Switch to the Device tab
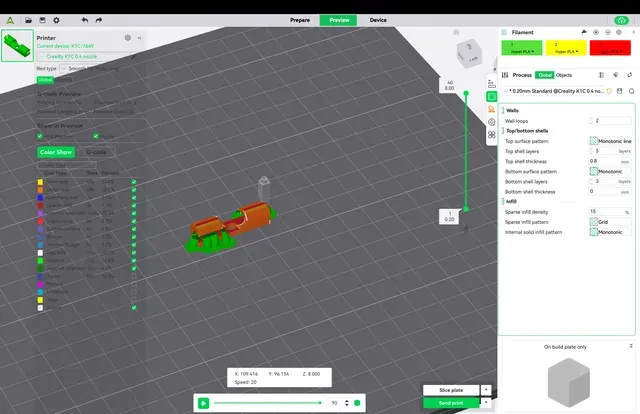Image resolution: width=640 pixels, height=414 pixels. pos(378,20)
